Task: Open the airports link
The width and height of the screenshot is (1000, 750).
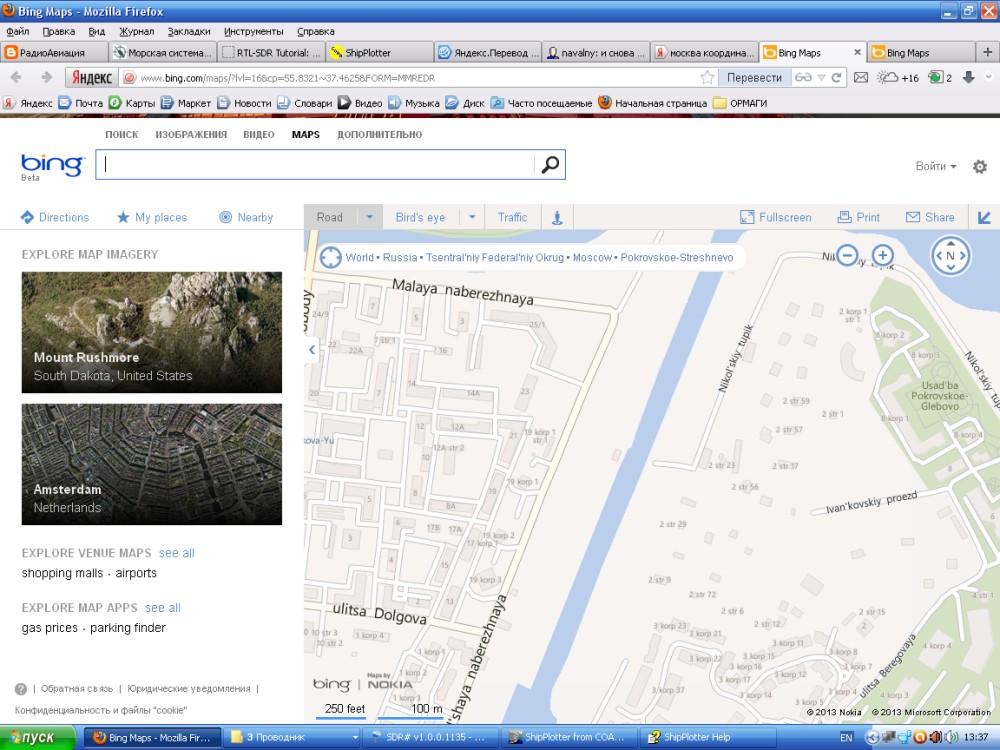Action: click(x=136, y=573)
